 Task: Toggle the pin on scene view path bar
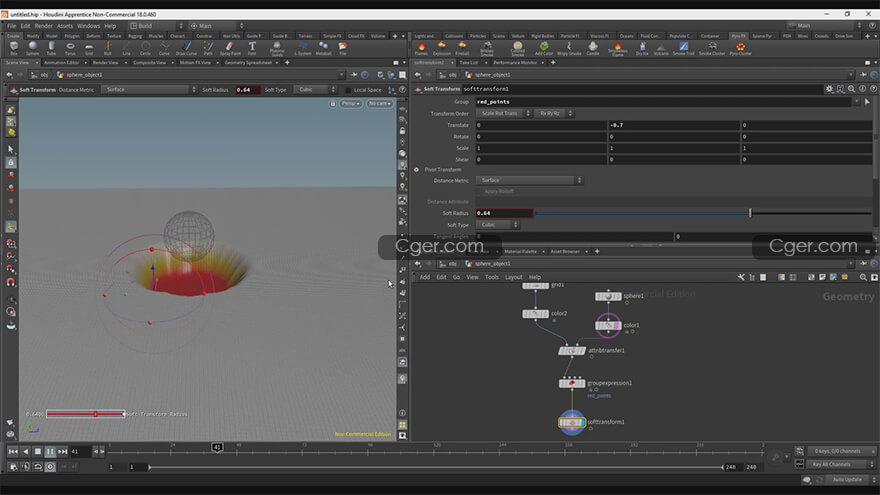pos(354,75)
